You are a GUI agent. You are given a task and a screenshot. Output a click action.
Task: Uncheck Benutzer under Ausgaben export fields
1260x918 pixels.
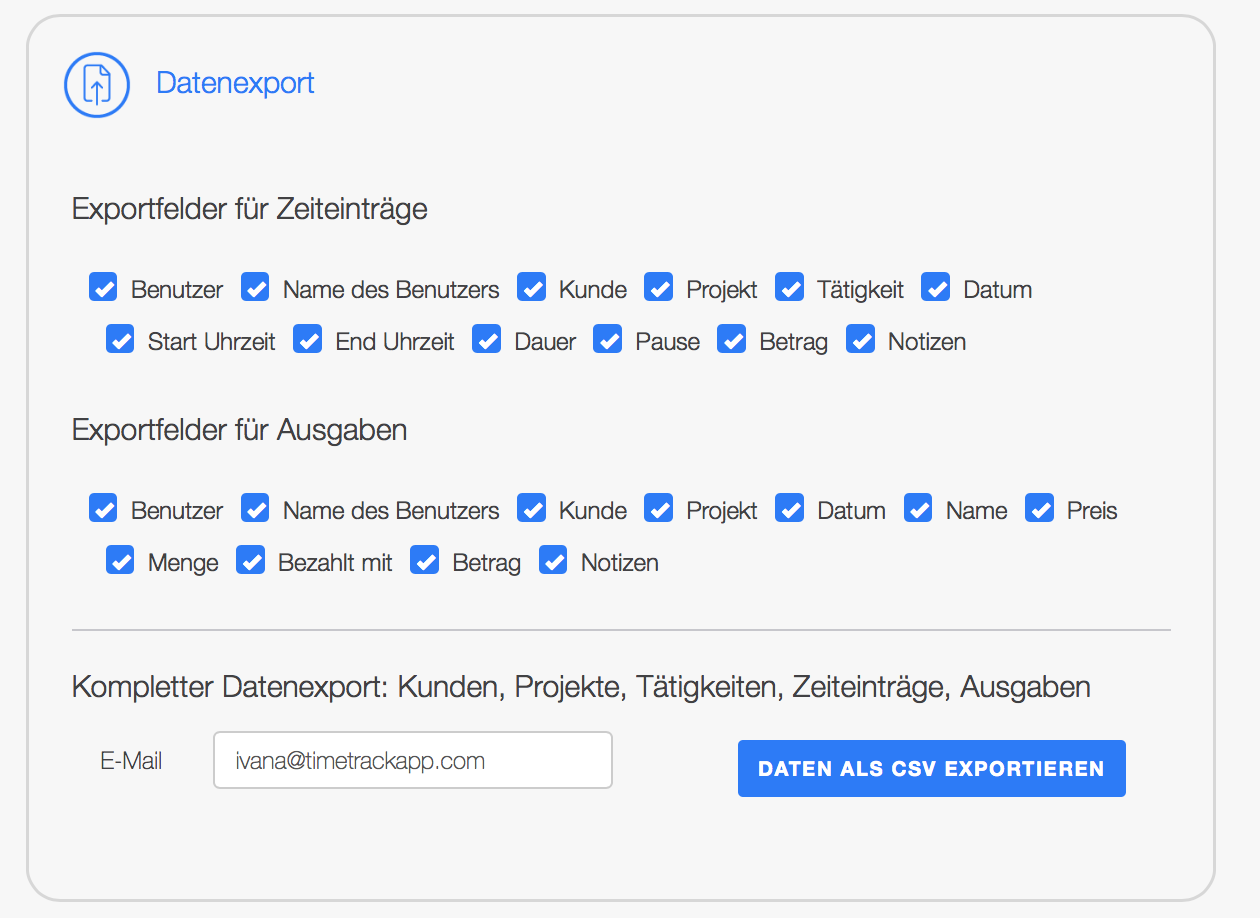104,508
